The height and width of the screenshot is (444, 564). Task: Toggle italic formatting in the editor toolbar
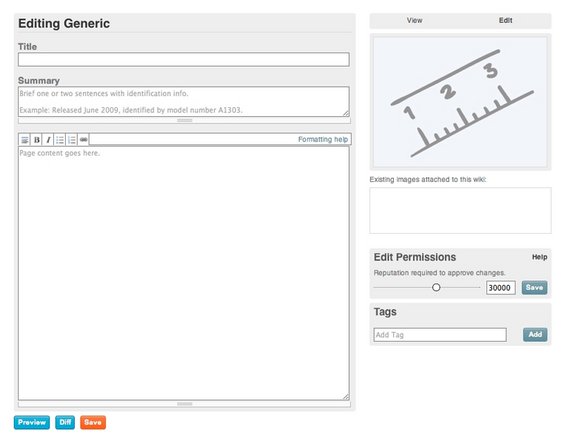click(48, 140)
